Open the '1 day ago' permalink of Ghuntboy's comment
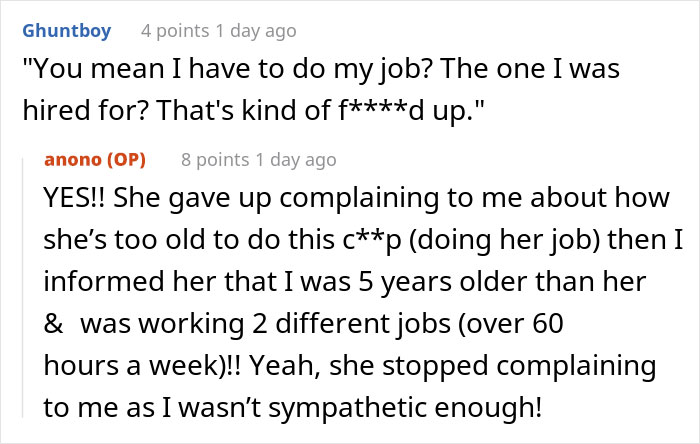 point(260,31)
